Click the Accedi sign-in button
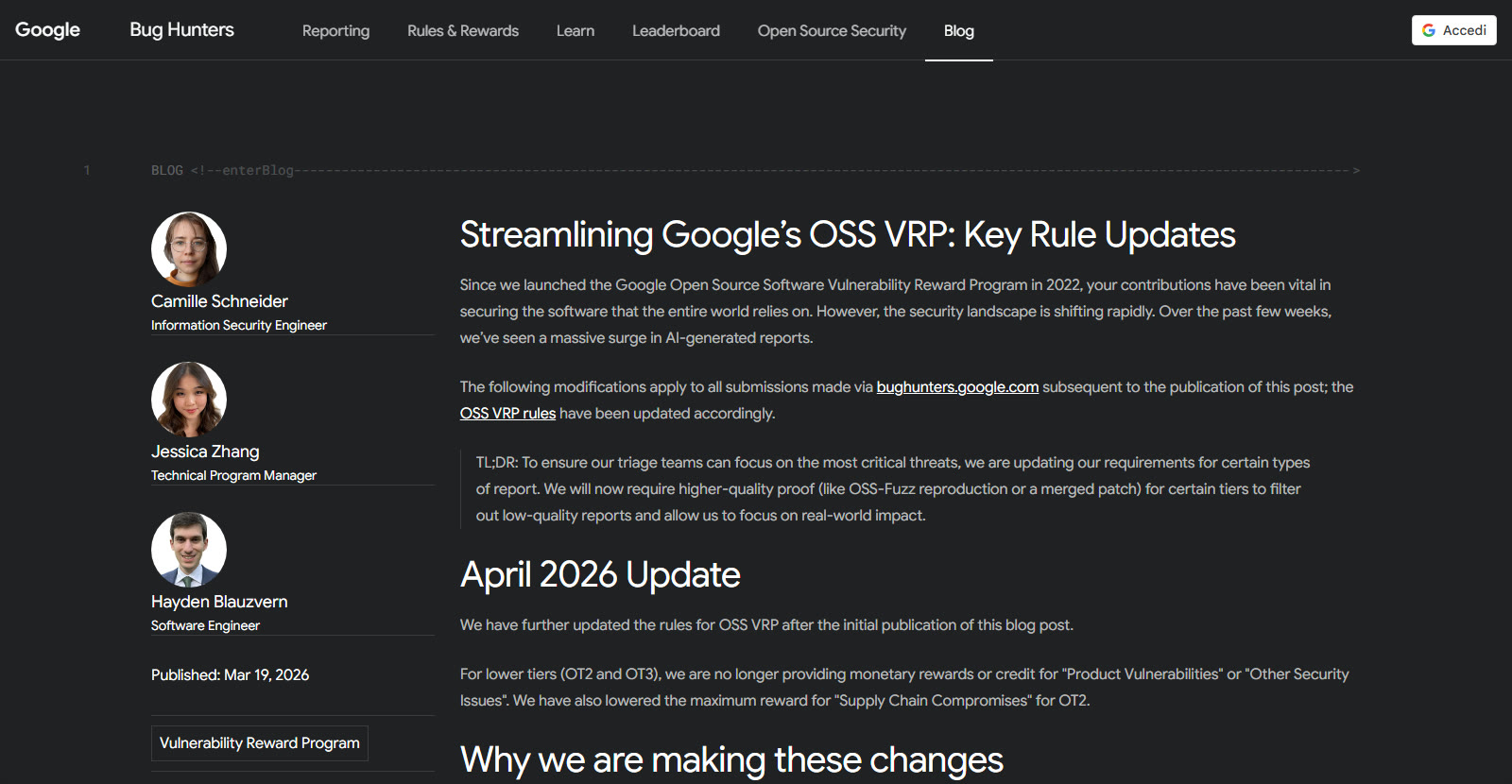The width and height of the screenshot is (1512, 784). (x=1453, y=30)
